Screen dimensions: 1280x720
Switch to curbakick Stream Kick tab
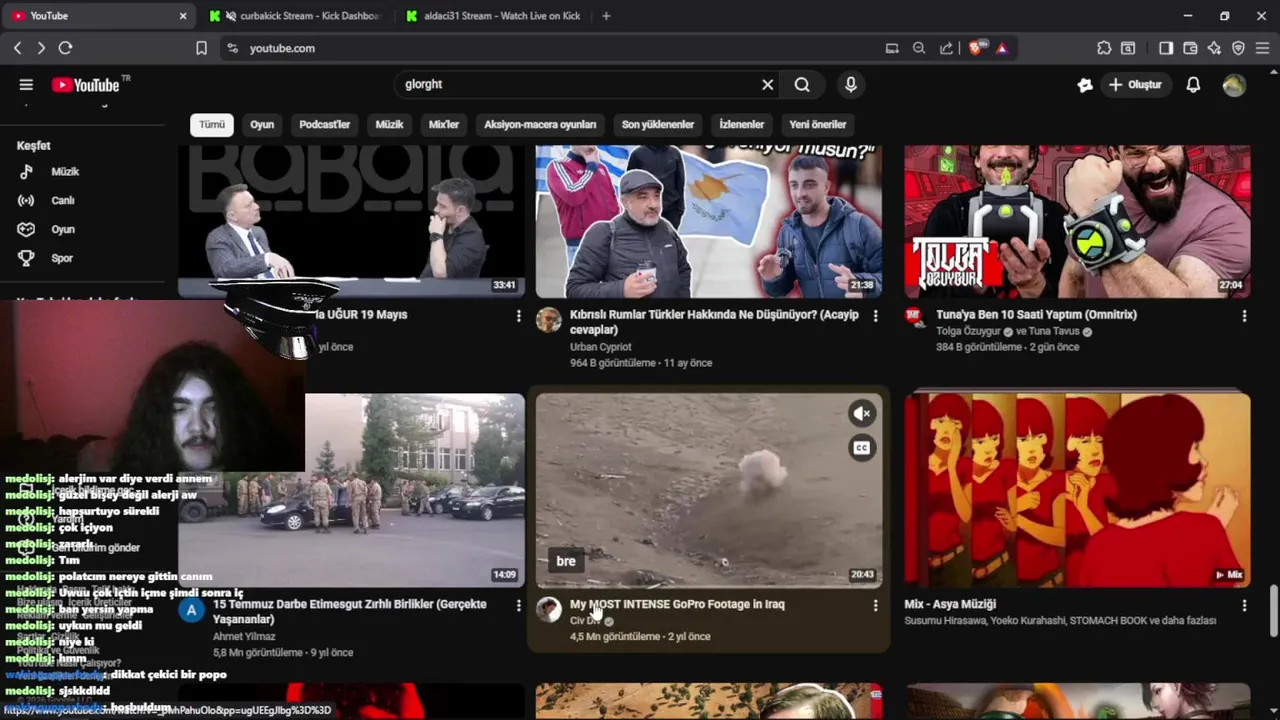(296, 16)
